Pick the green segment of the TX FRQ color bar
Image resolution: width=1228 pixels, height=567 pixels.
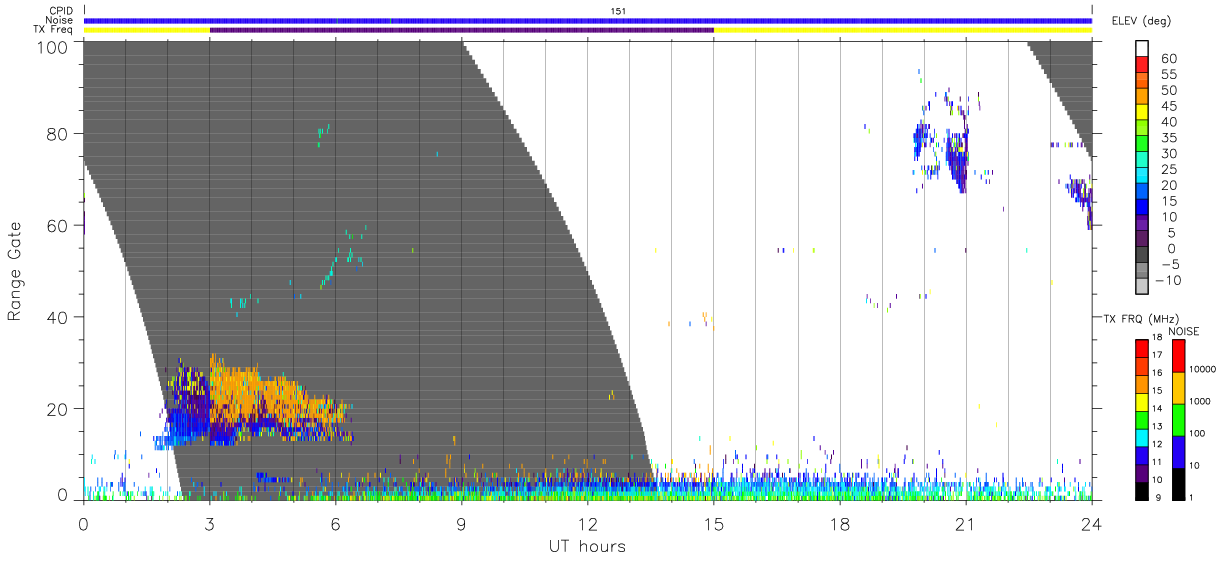[1142, 418]
